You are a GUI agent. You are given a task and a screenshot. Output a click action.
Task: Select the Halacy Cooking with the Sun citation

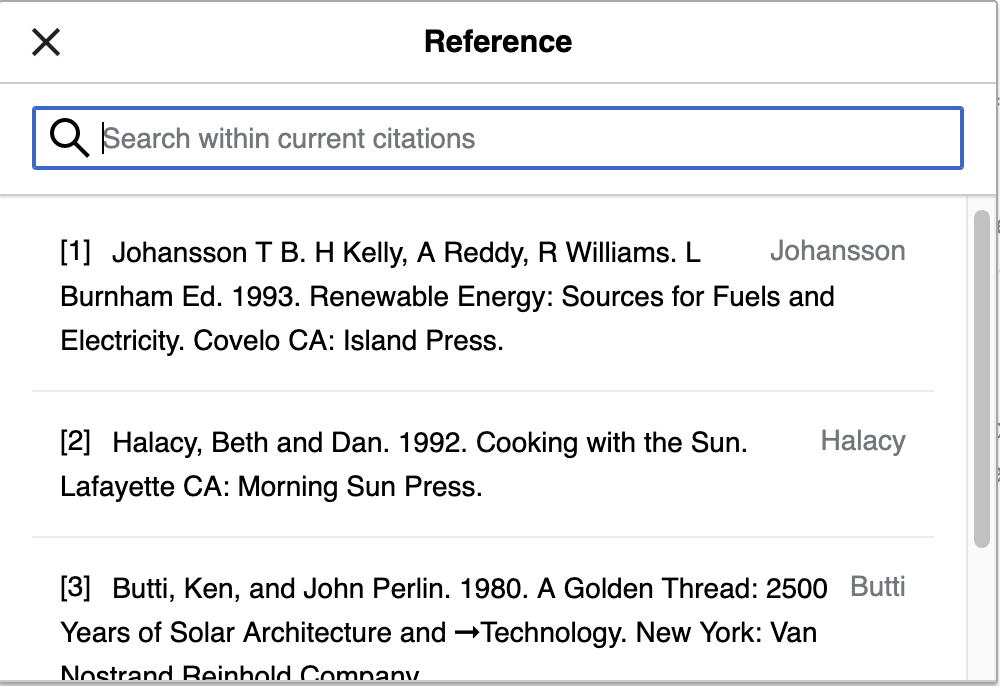(x=400, y=464)
